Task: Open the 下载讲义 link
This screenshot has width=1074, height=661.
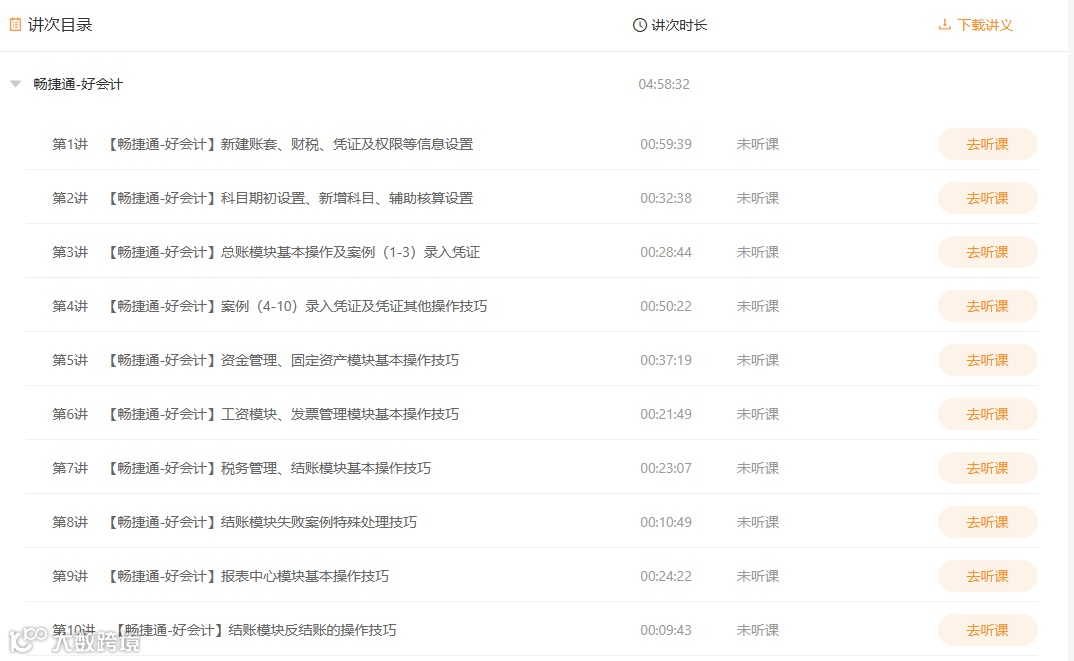Action: pos(985,25)
